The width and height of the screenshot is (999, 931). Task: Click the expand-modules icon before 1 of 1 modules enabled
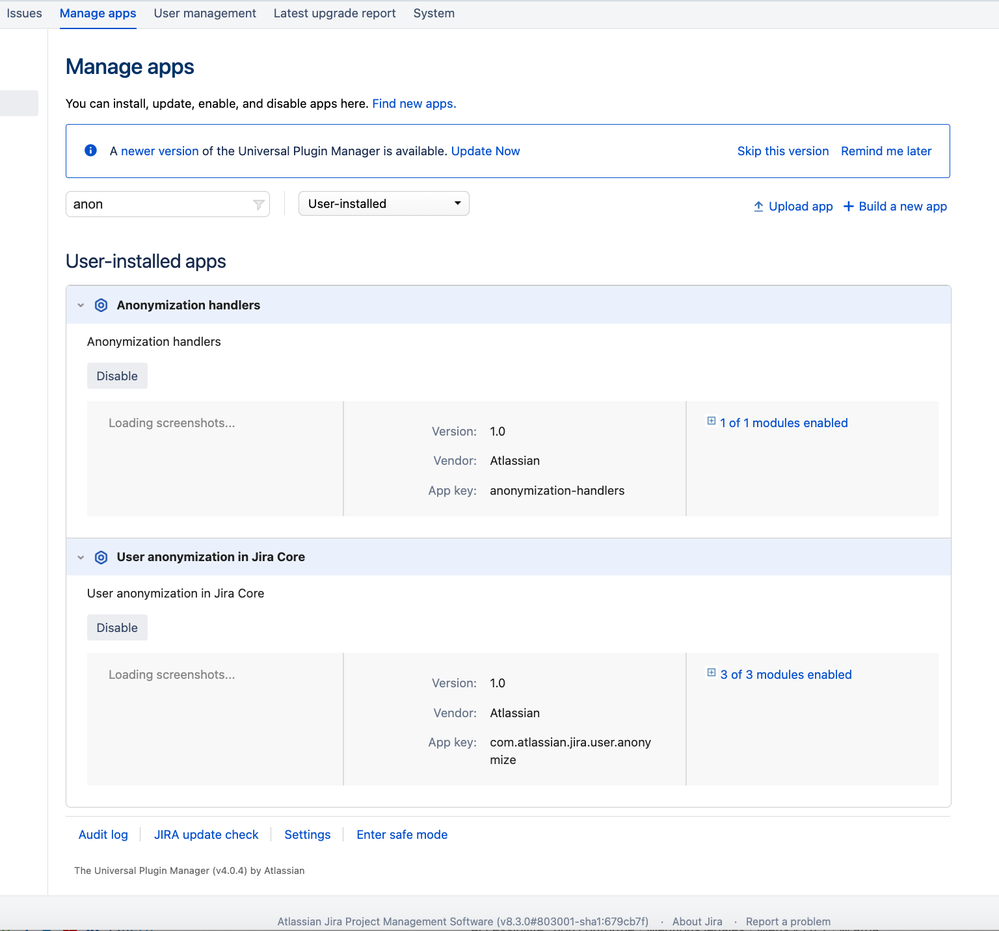coord(710,421)
